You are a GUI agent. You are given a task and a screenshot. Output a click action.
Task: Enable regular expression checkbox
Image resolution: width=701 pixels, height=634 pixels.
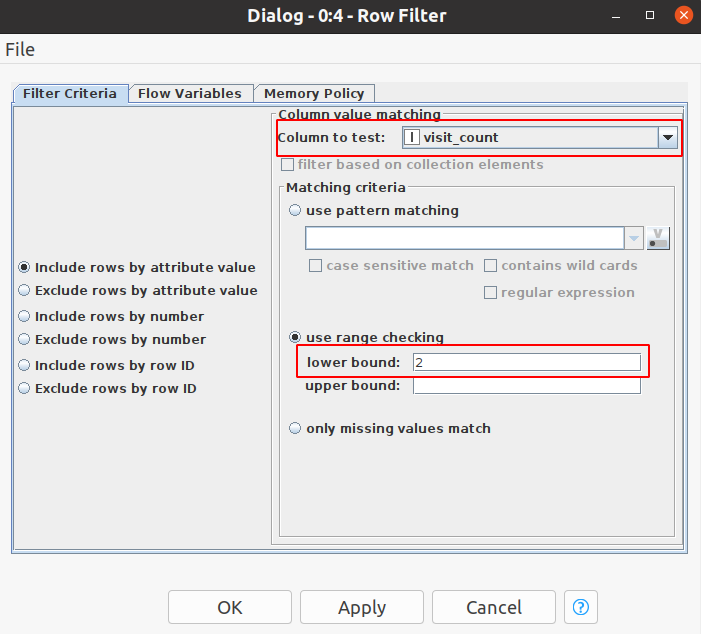coord(490,292)
